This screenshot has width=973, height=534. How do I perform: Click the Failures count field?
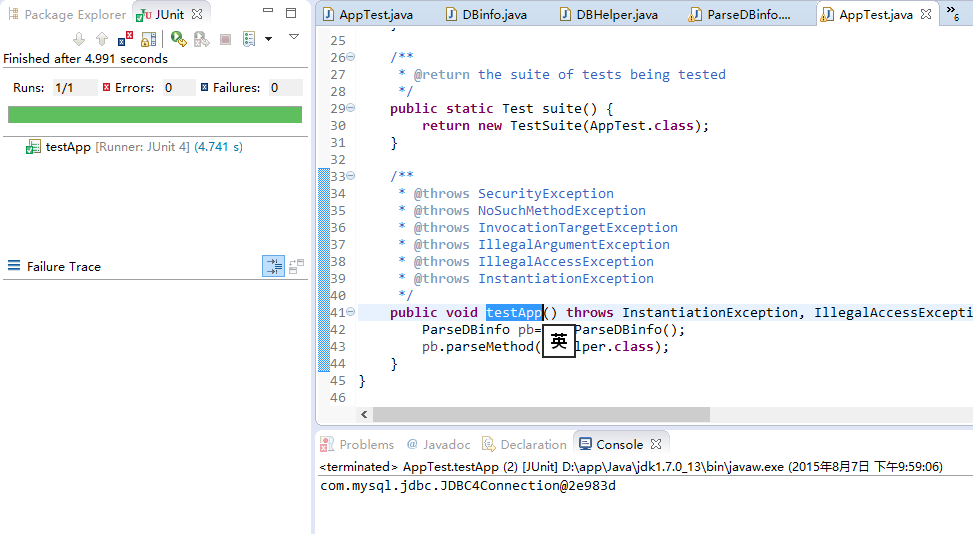click(285, 87)
